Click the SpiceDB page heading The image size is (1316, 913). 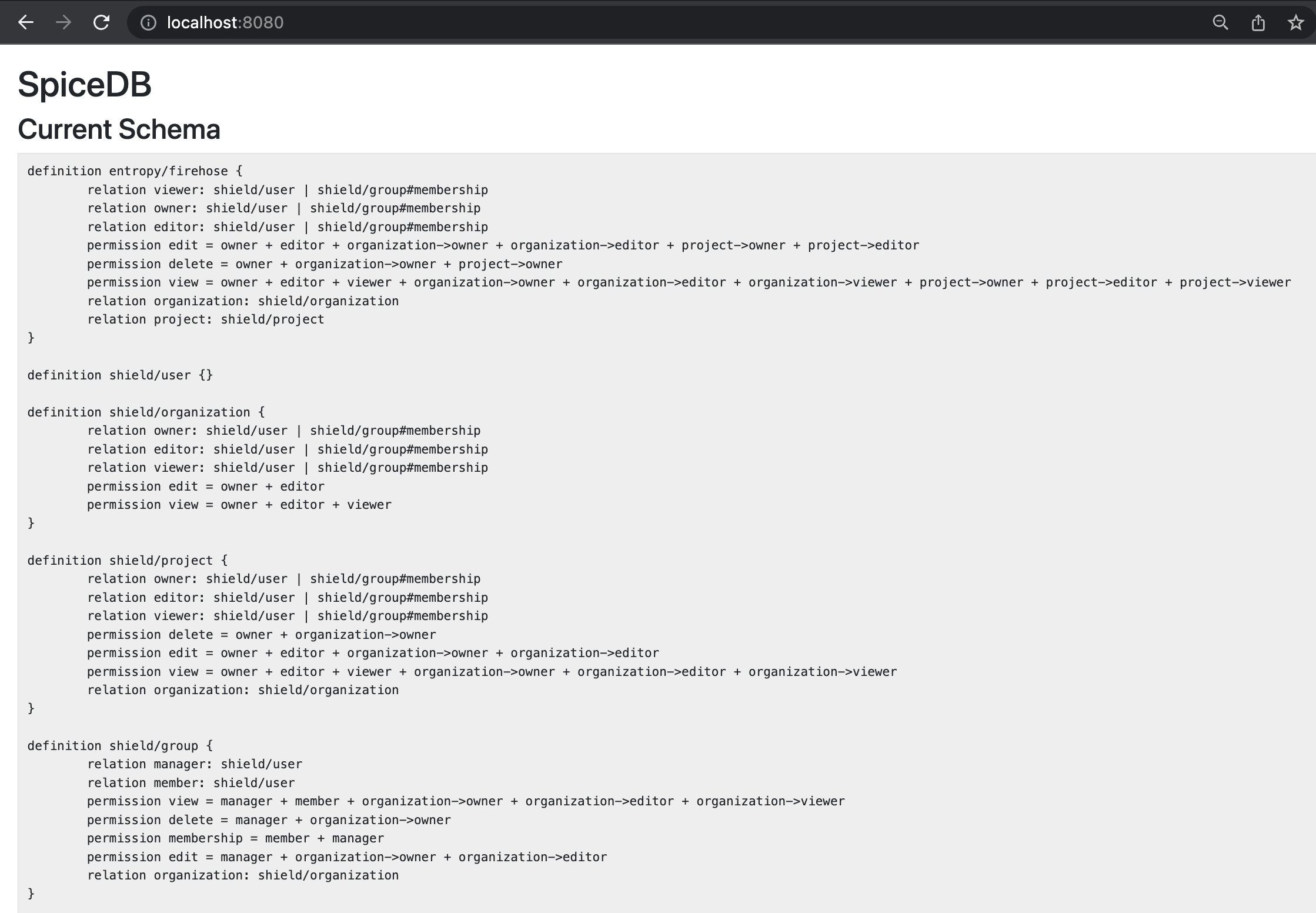click(x=85, y=84)
